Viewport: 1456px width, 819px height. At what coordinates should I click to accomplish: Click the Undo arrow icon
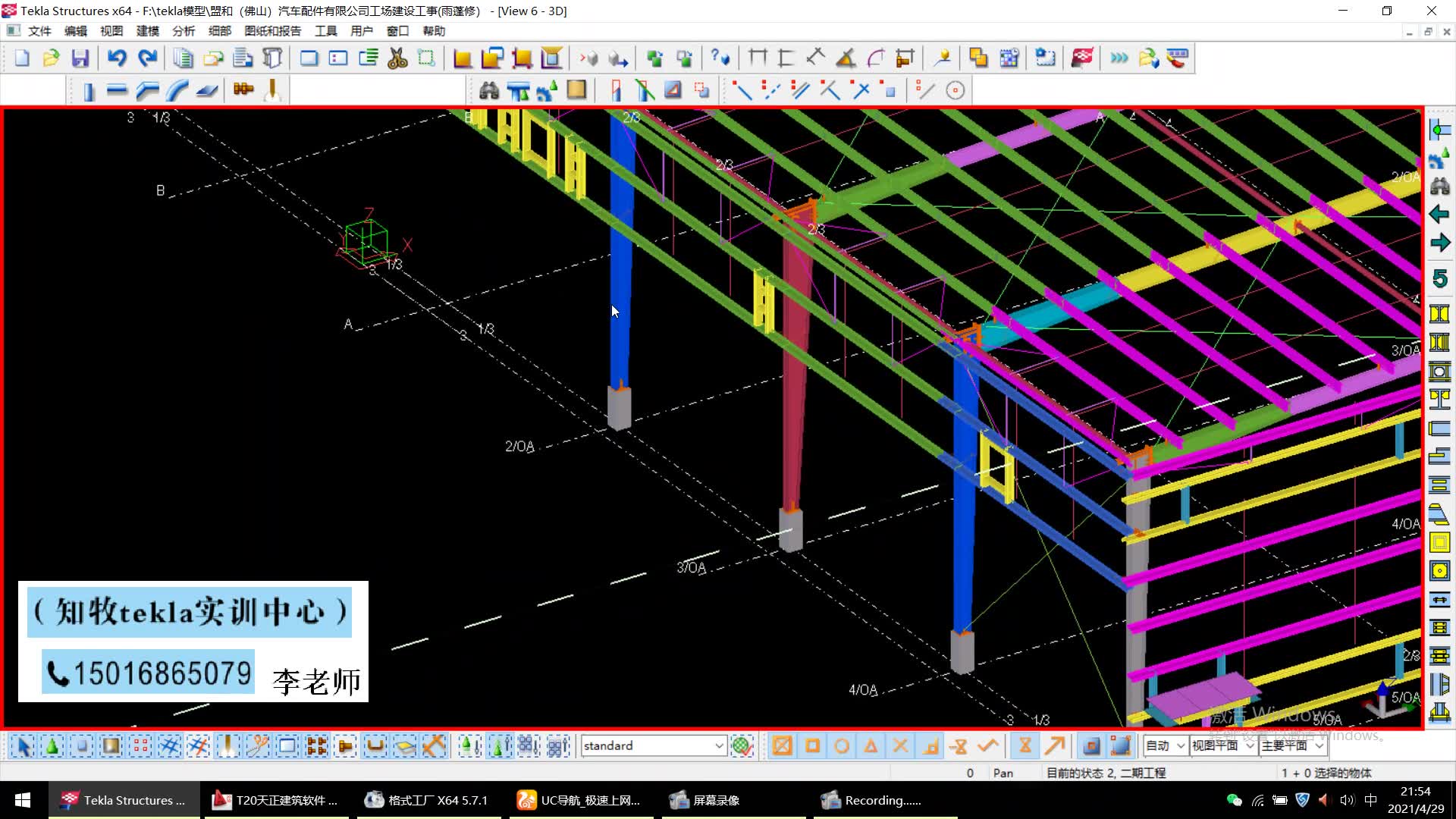(116, 58)
